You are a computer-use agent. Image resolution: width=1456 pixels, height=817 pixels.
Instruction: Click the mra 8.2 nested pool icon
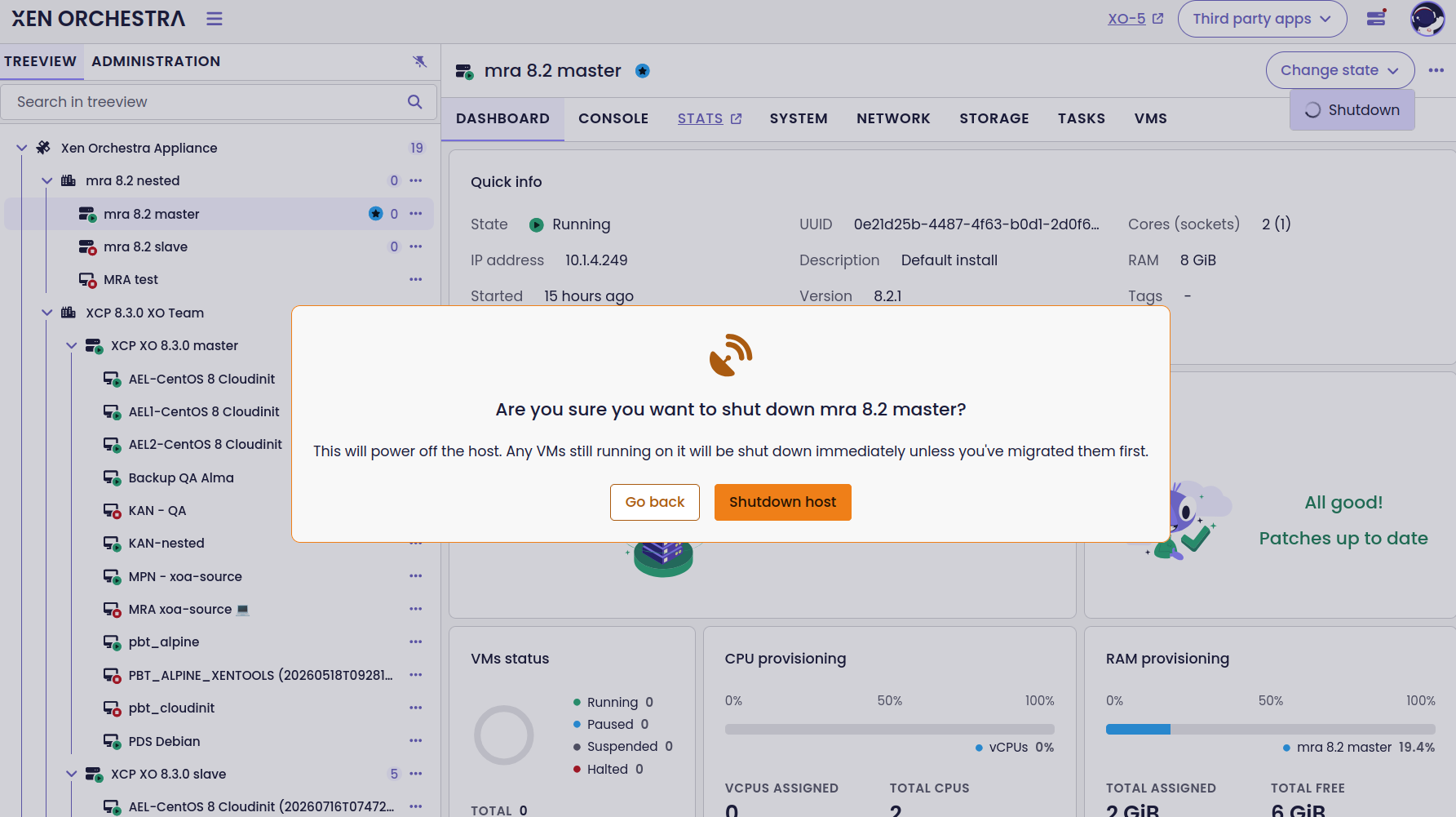click(x=69, y=180)
